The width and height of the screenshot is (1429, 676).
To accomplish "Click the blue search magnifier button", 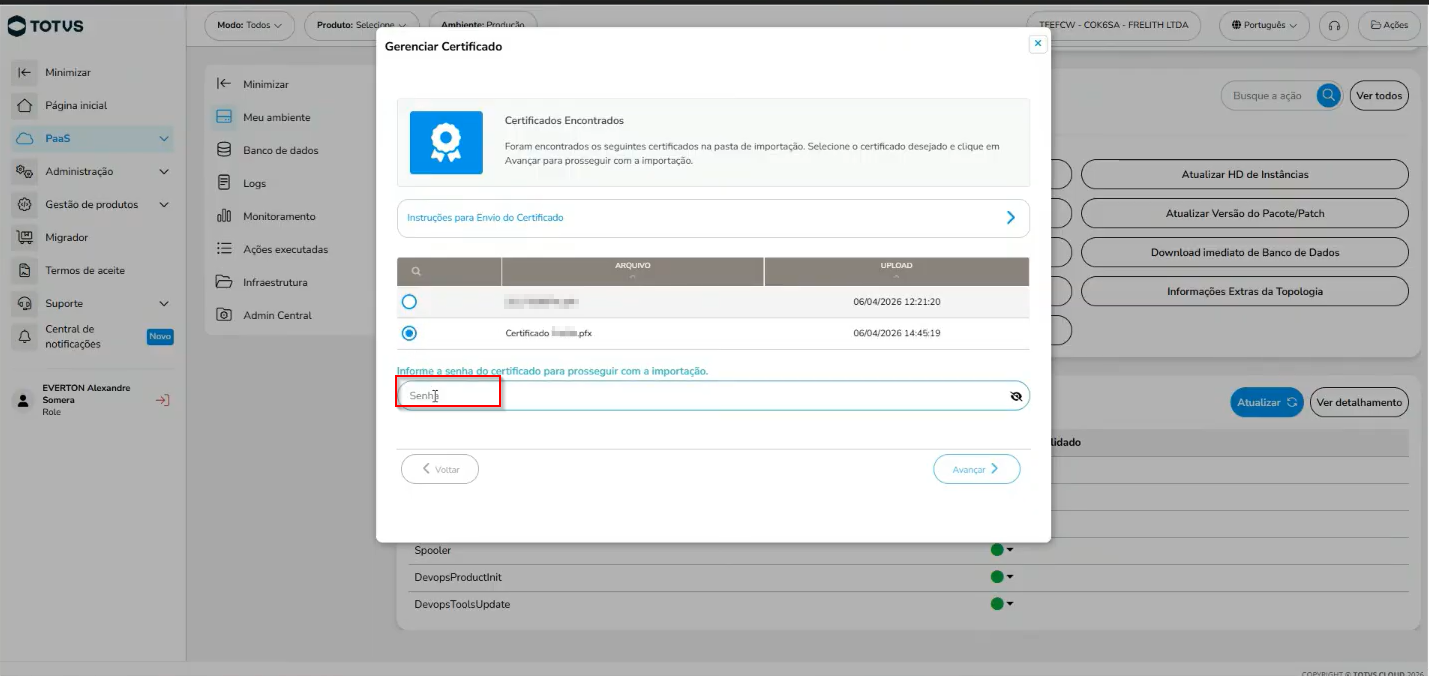I will tap(1329, 95).
